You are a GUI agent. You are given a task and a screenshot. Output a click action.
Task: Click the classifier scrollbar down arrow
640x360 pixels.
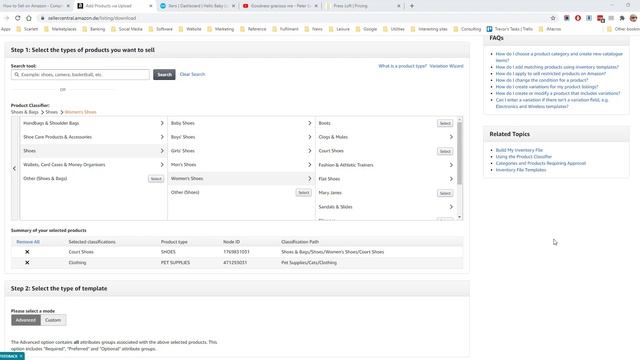point(460,217)
